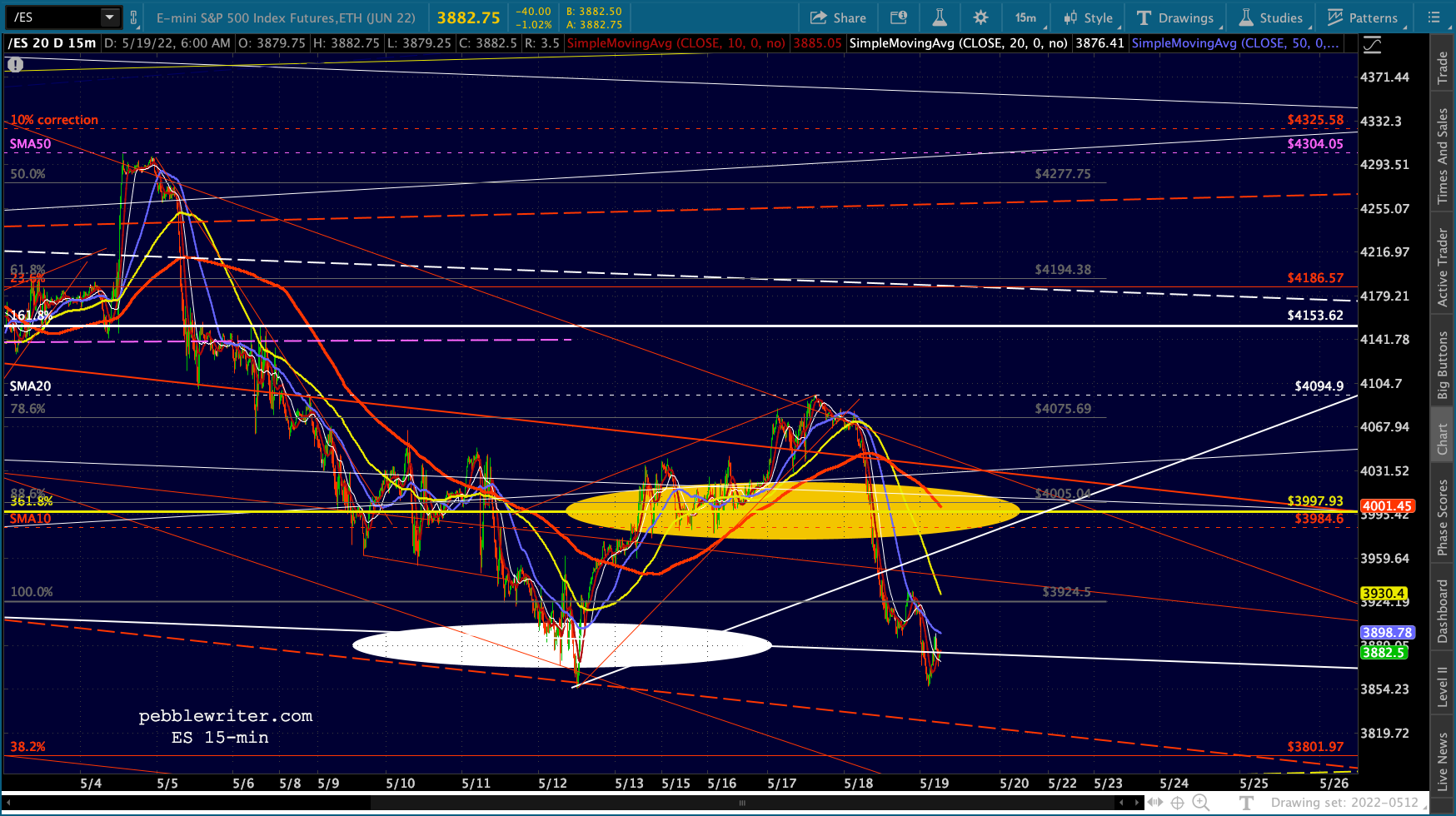Toggle the text drawing tool at bottom
Screen dimensions: 1456x816
pyautogui.click(x=1246, y=803)
